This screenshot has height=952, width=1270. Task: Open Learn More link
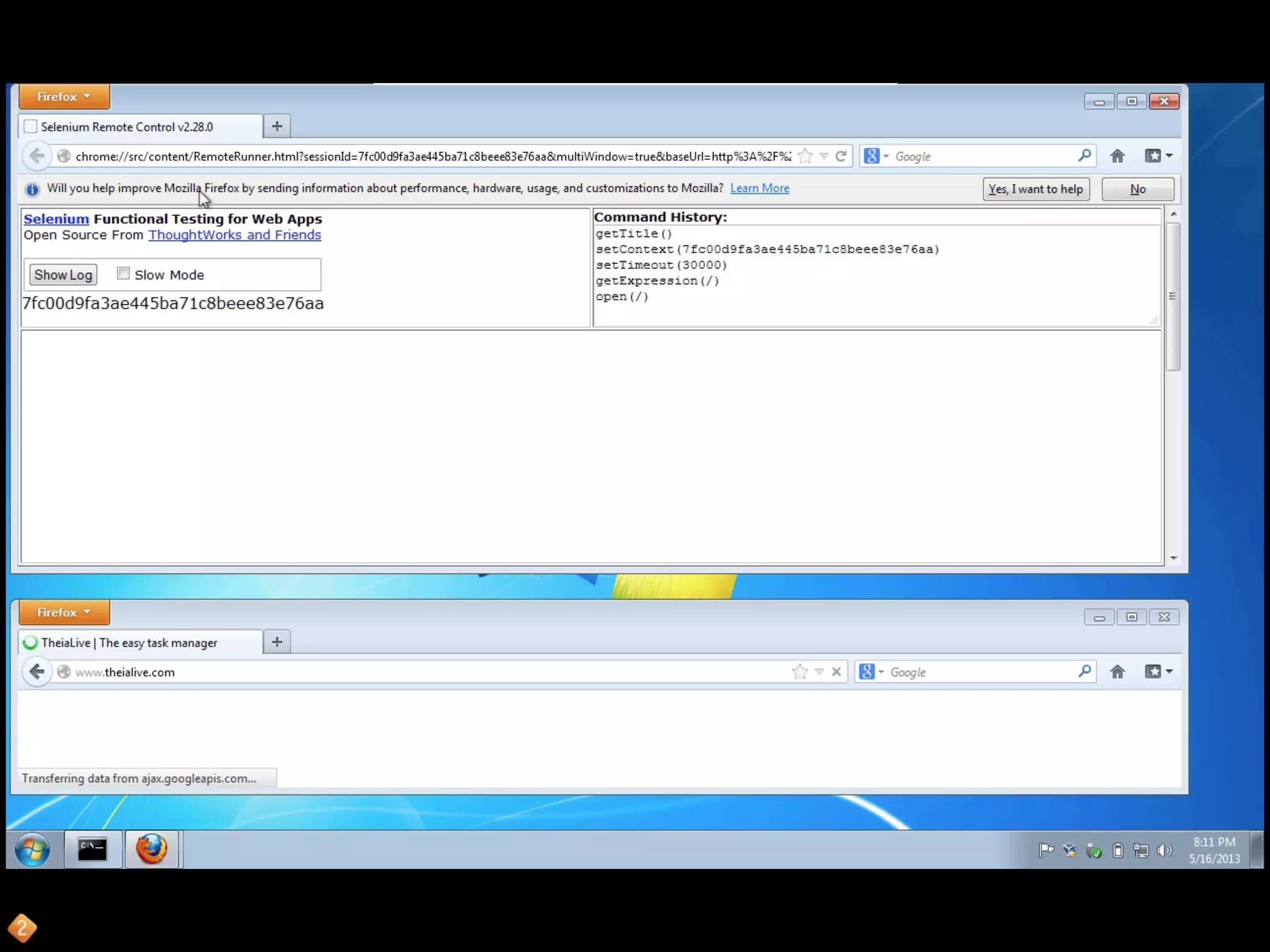pyautogui.click(x=760, y=188)
